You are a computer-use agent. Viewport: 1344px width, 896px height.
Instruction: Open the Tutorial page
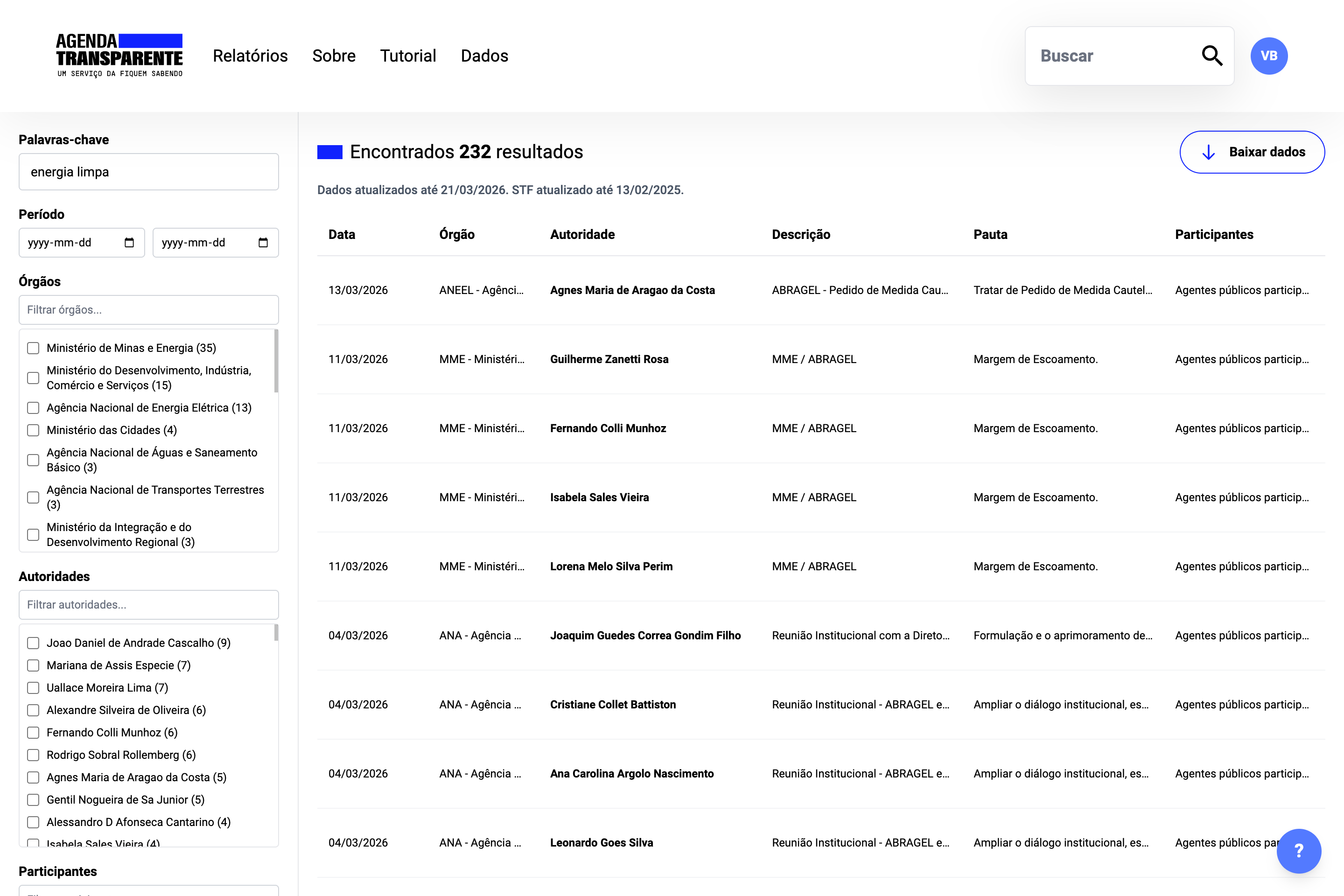pos(408,56)
